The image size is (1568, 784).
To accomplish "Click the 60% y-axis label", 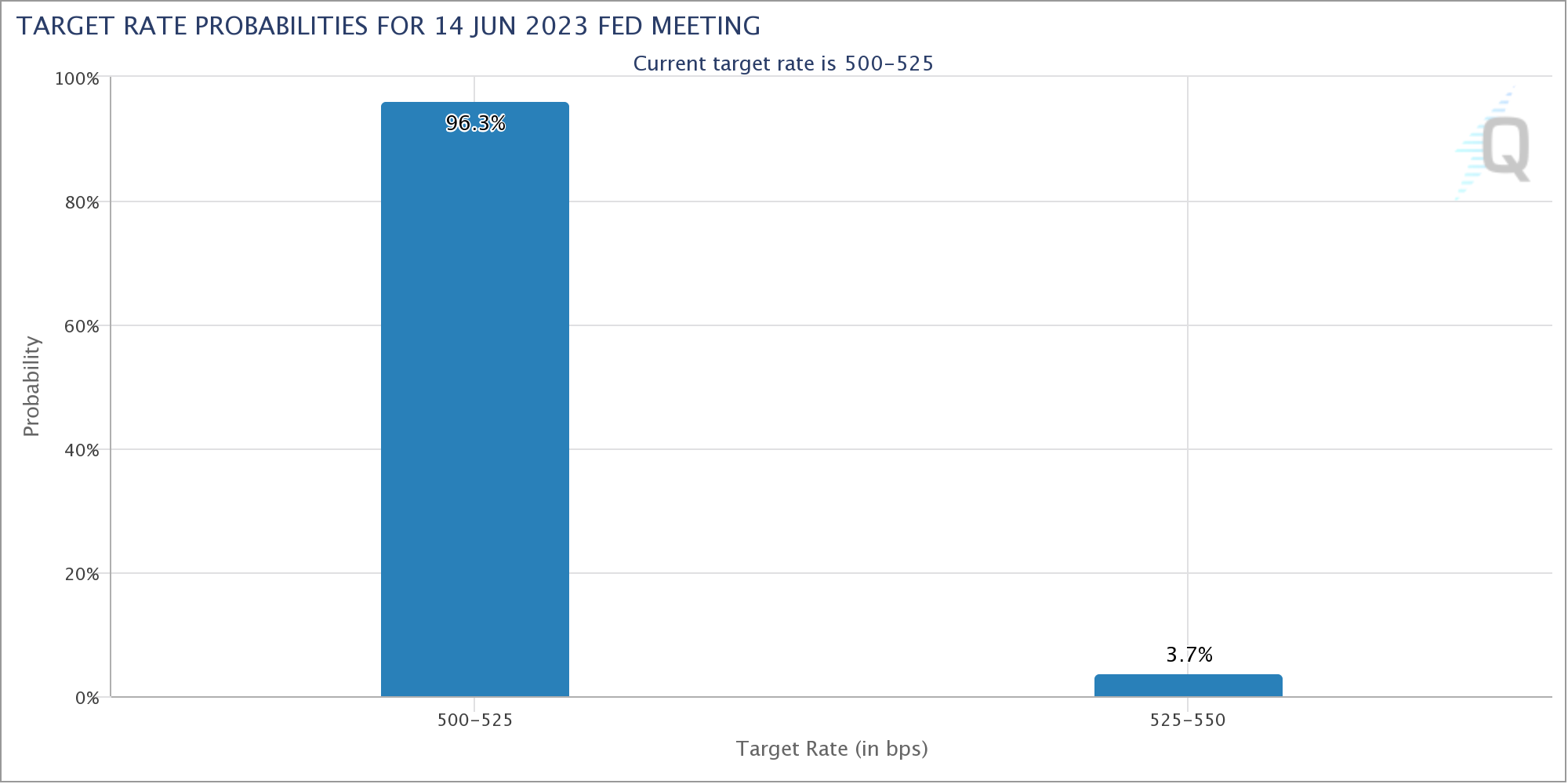I will tap(82, 327).
